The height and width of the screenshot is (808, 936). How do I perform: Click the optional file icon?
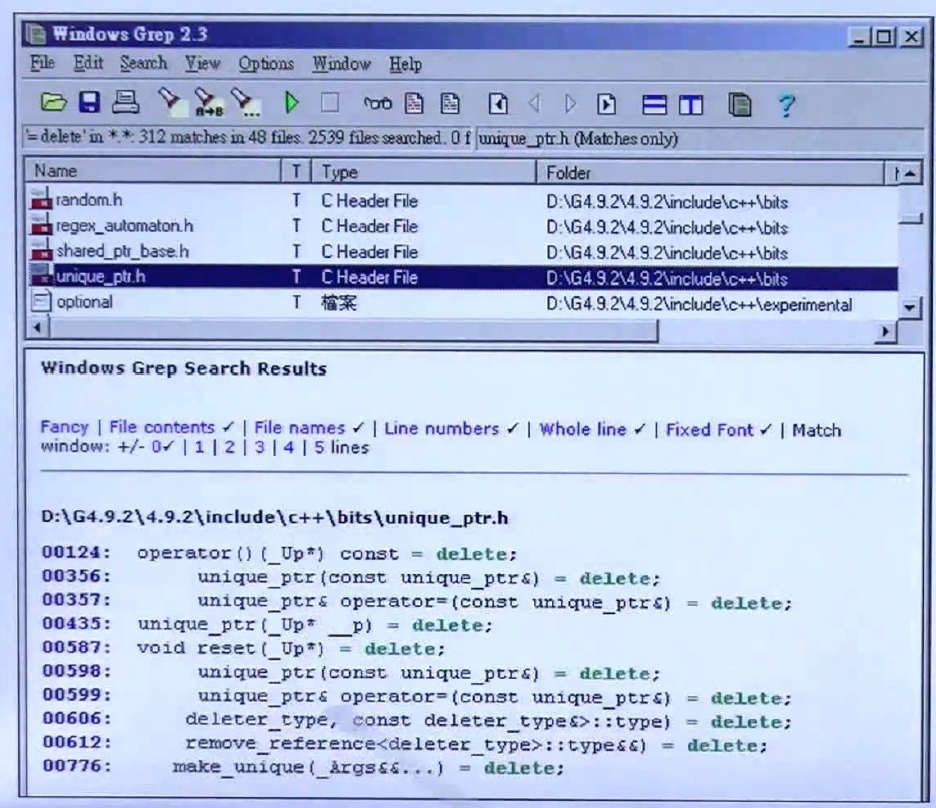[x=41, y=301]
